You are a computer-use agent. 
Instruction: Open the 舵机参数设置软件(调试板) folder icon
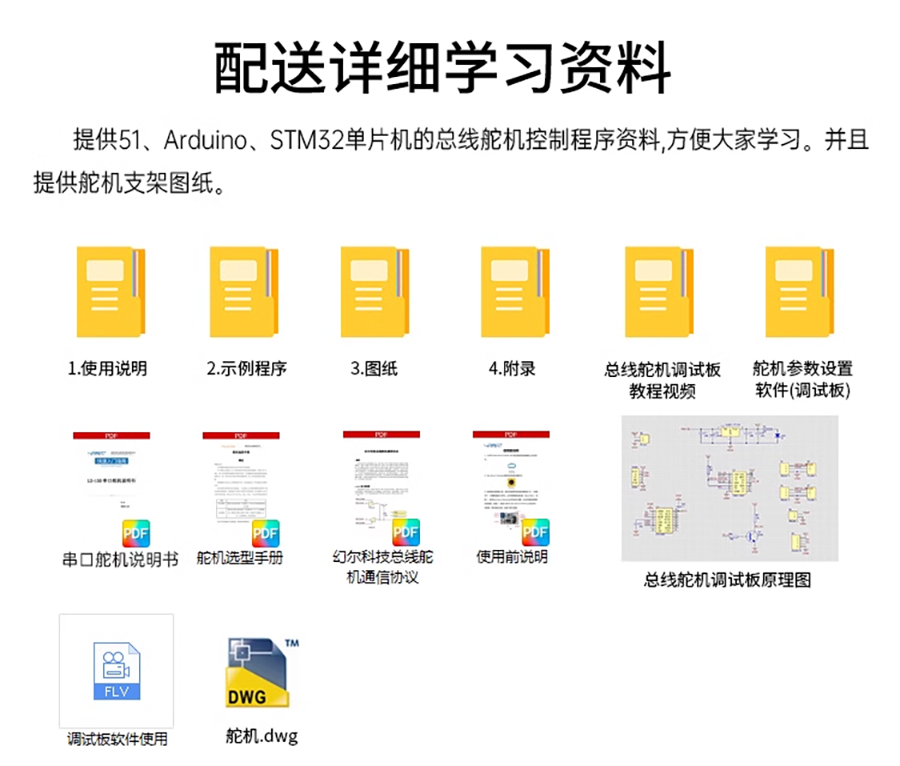coord(800,291)
